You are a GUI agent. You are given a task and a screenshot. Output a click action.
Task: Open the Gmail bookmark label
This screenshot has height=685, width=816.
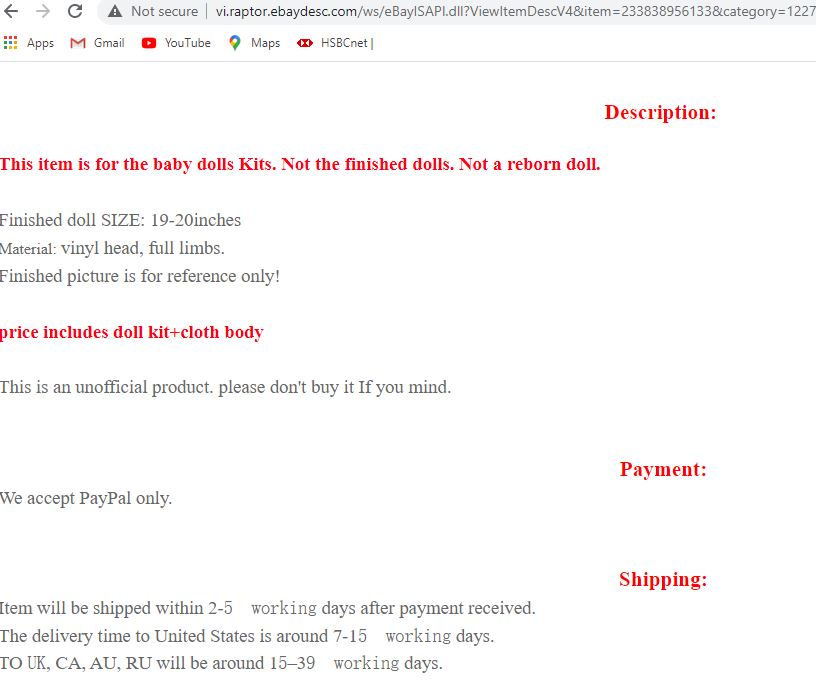pyautogui.click(x=109, y=43)
